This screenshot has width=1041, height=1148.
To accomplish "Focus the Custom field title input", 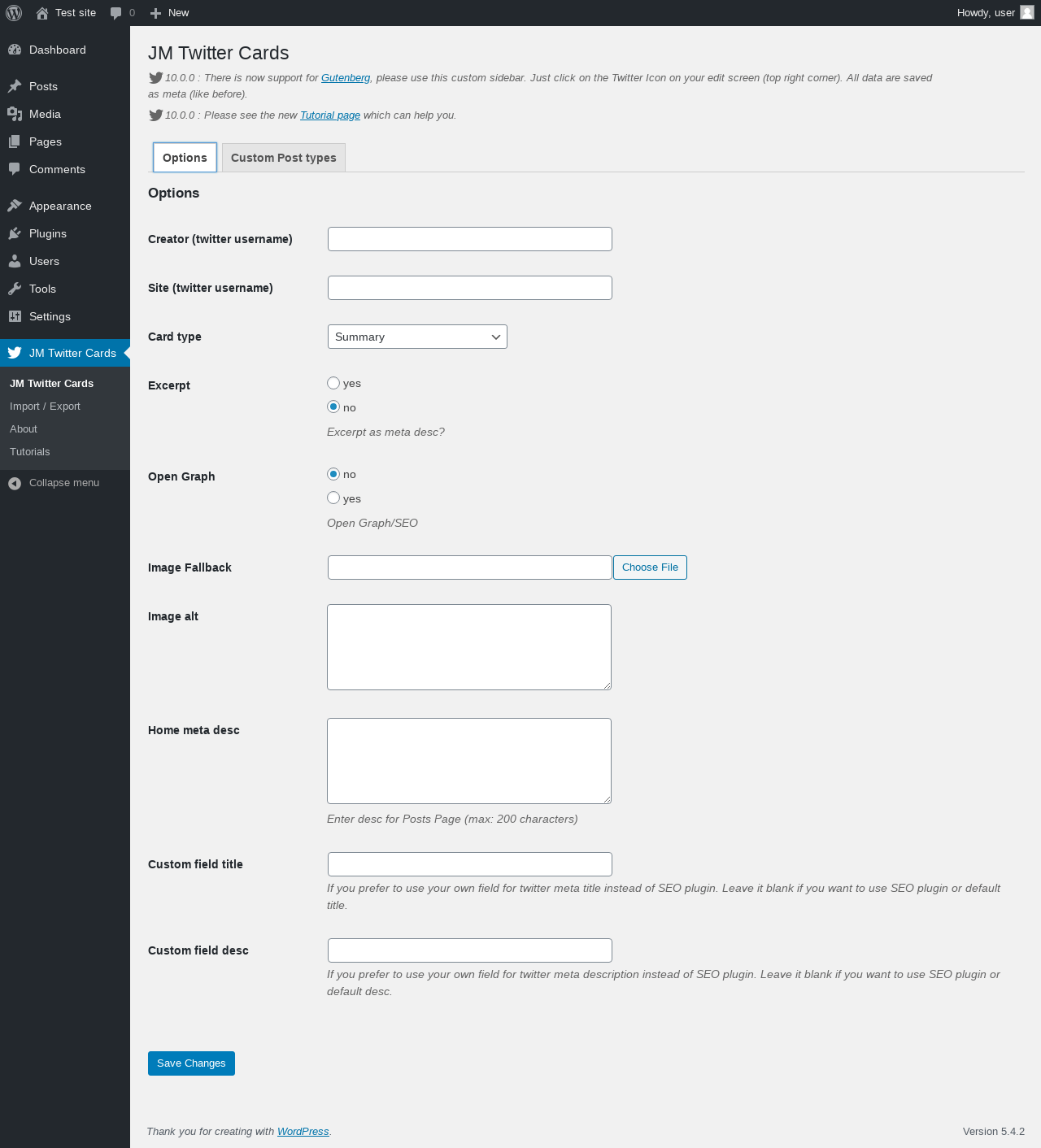I will click(x=470, y=864).
